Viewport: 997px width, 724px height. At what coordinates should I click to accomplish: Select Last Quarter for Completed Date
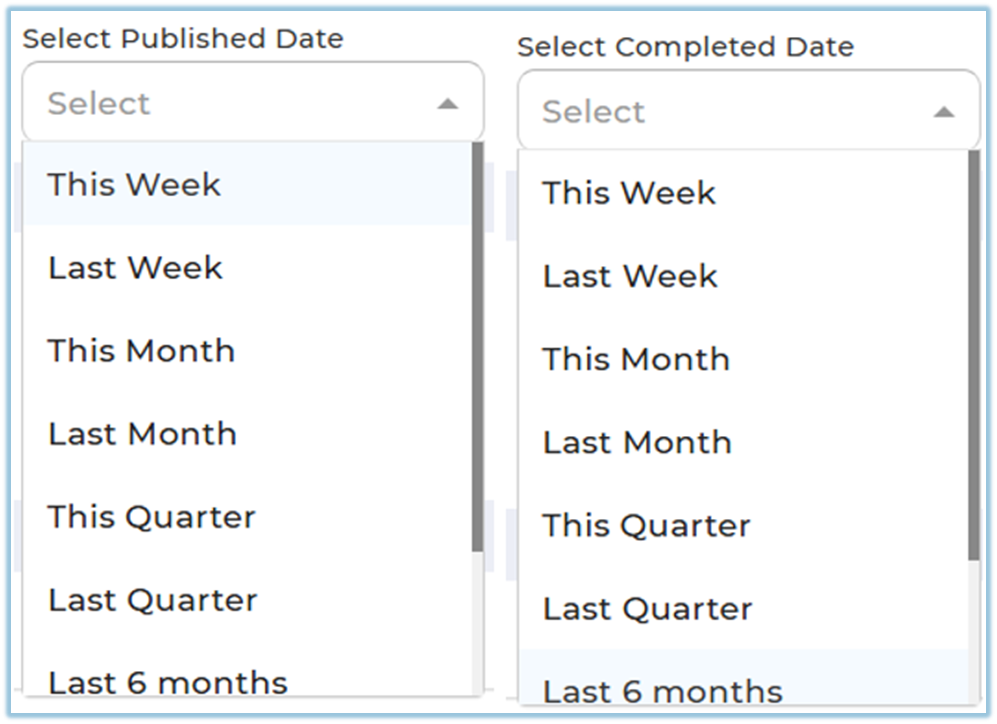tap(648, 607)
